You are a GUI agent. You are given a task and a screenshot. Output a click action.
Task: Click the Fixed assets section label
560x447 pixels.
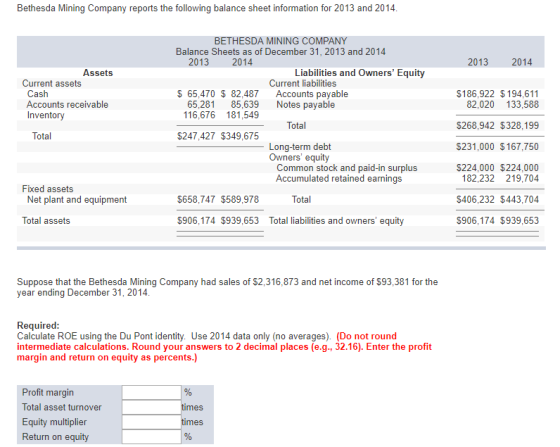pyautogui.click(x=48, y=189)
